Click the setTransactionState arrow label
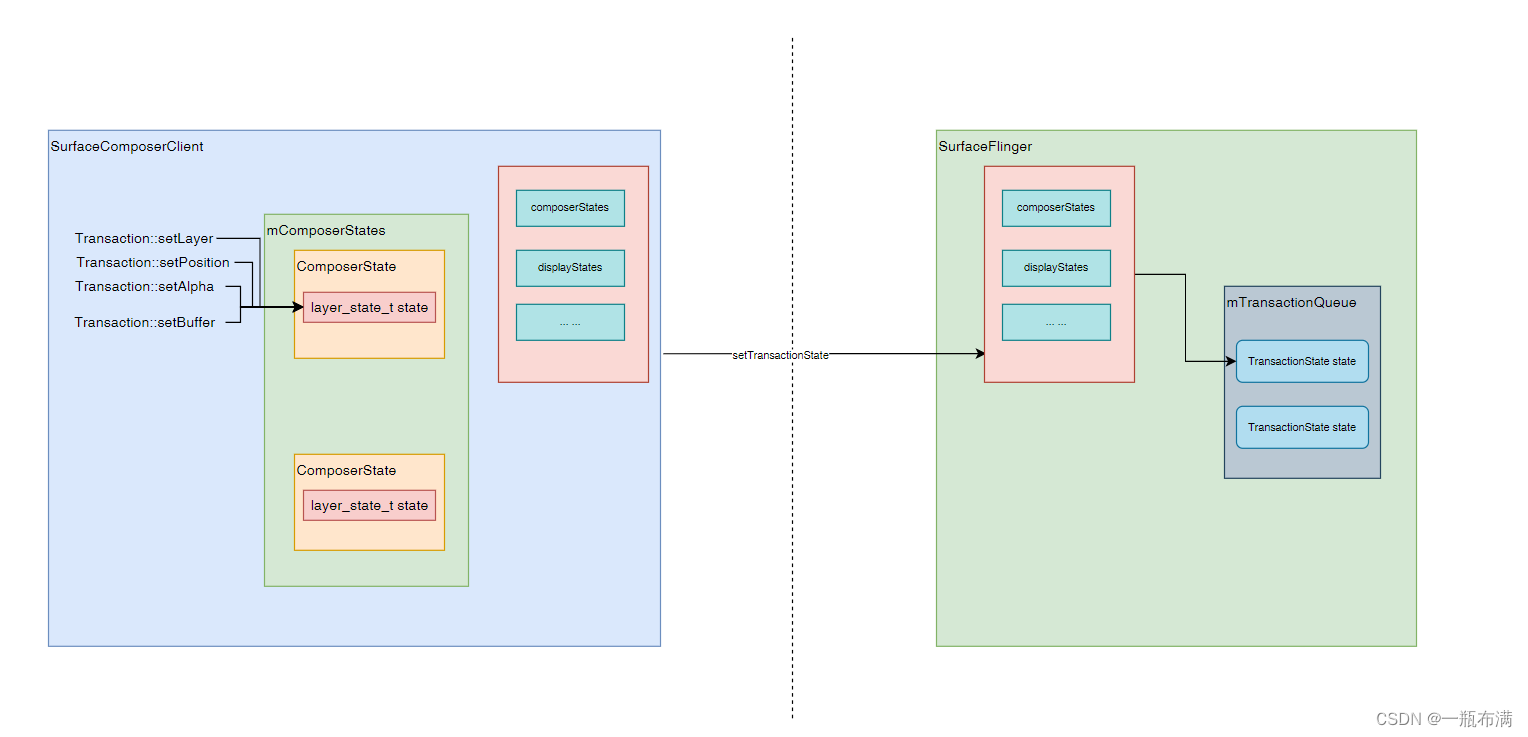The height and width of the screenshot is (737, 1528). [780, 355]
